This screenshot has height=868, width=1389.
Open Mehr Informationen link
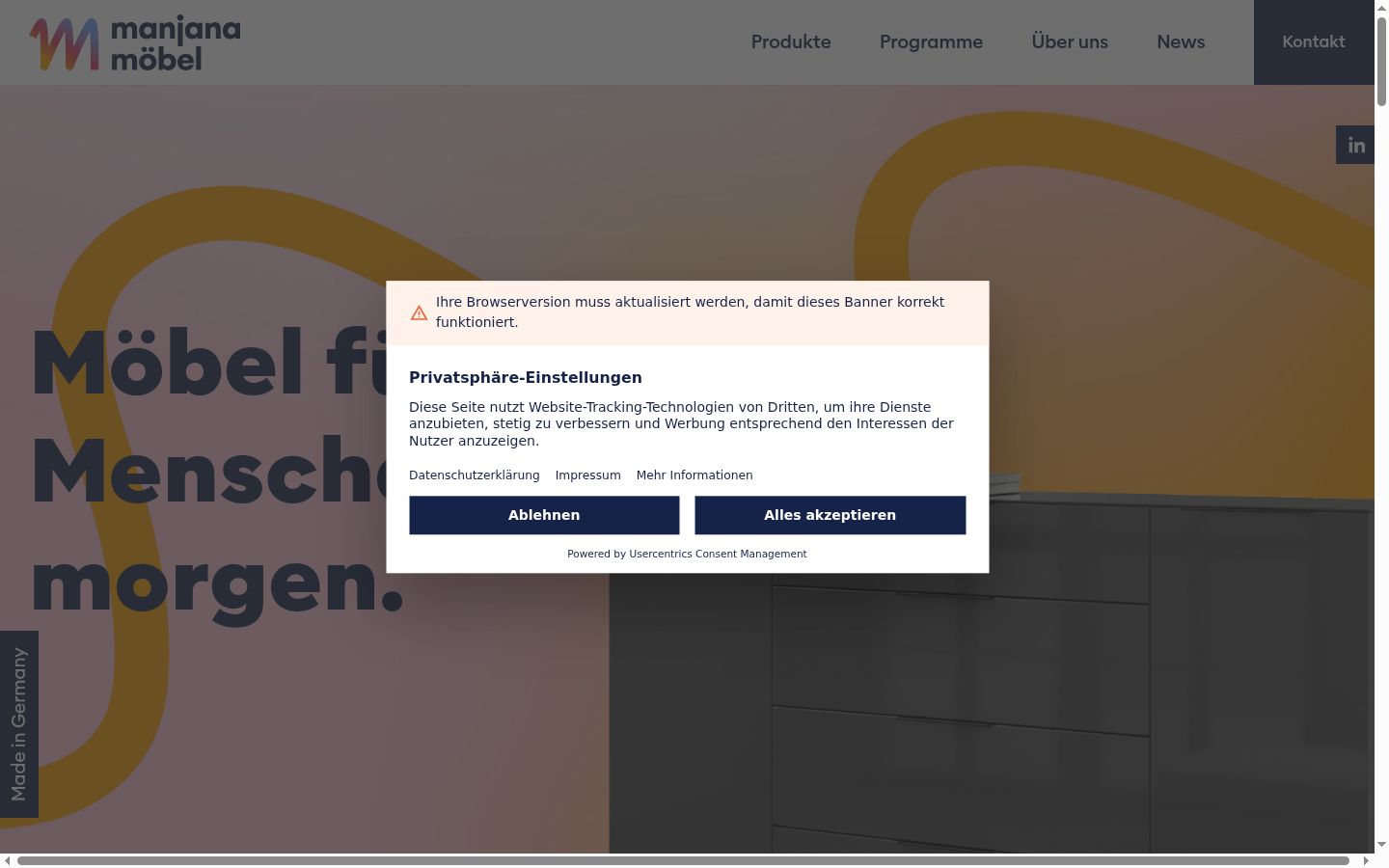point(694,475)
